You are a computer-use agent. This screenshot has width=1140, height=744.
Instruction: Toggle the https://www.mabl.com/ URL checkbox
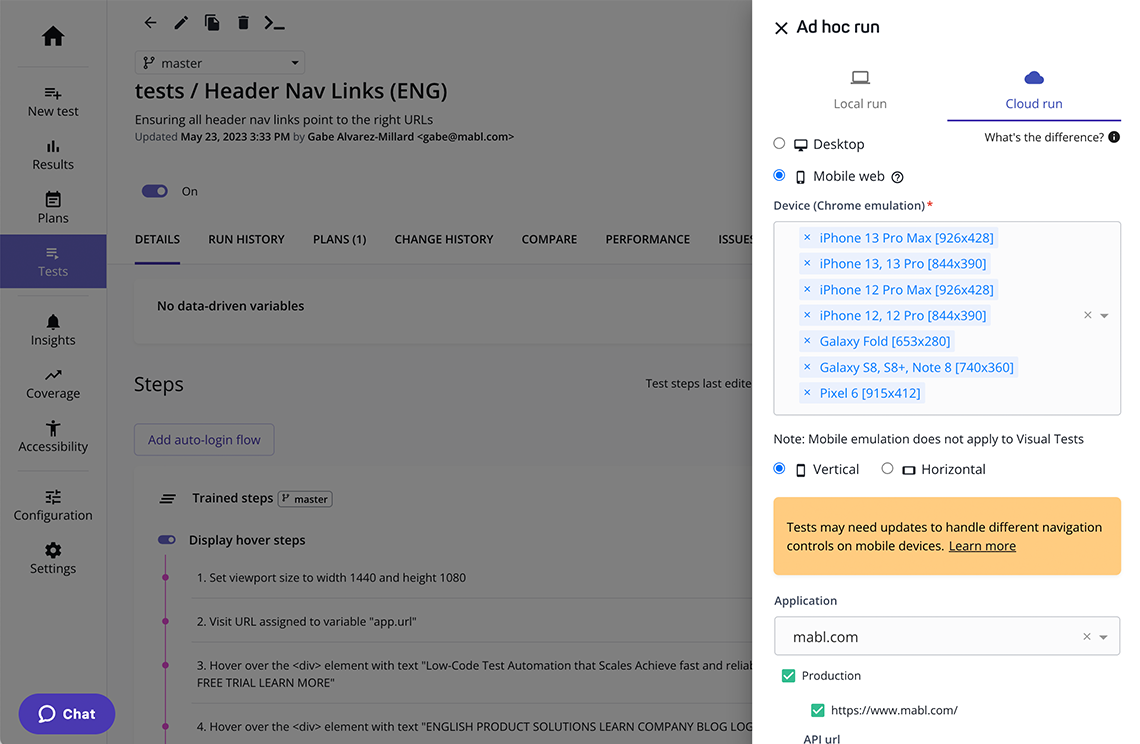(x=818, y=710)
